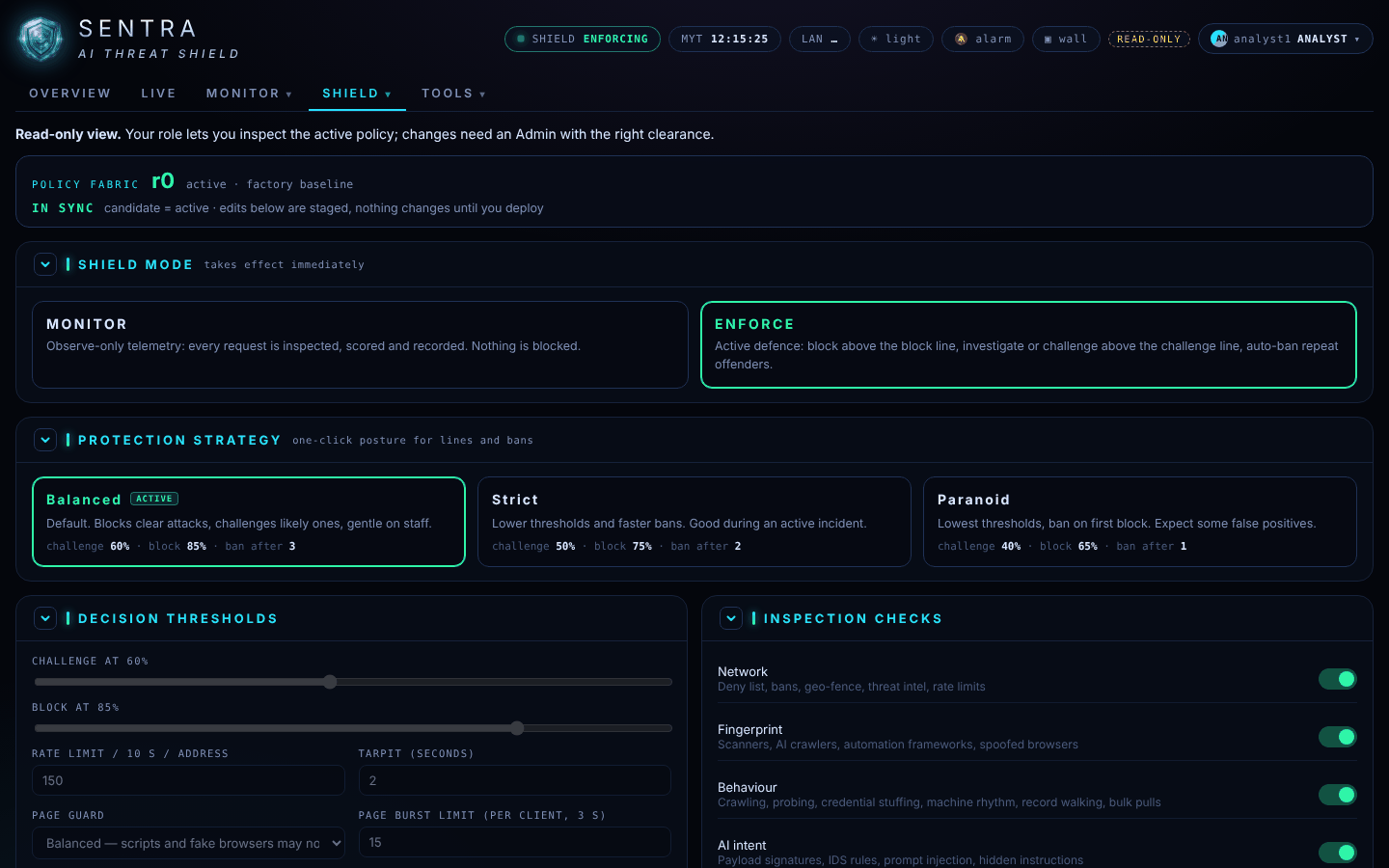Image resolution: width=1389 pixels, height=868 pixels.
Task: Click the Challenge At threshold slider
Action: click(x=353, y=682)
